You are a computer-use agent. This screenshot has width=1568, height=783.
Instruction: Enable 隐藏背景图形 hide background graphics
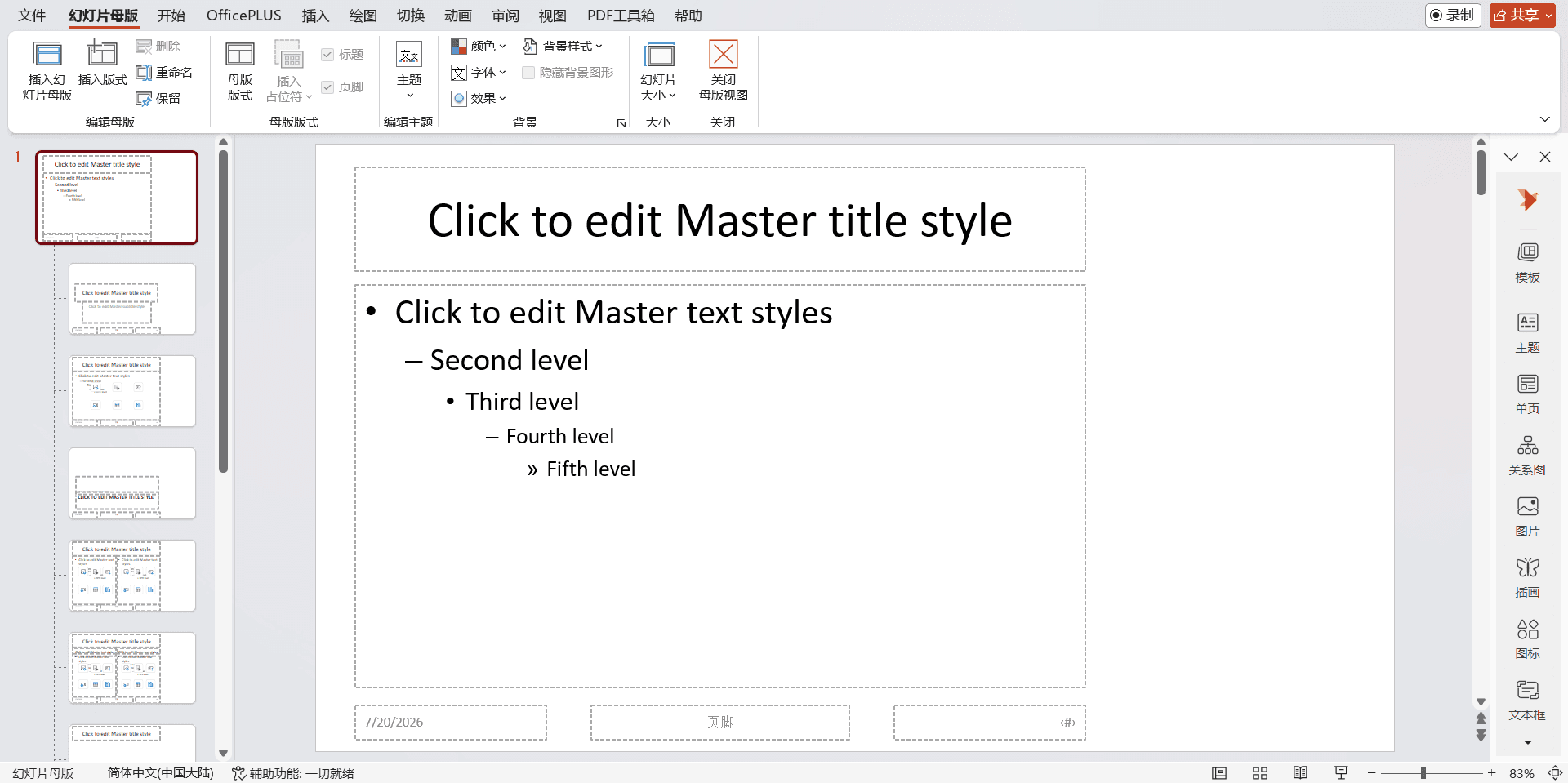point(528,73)
